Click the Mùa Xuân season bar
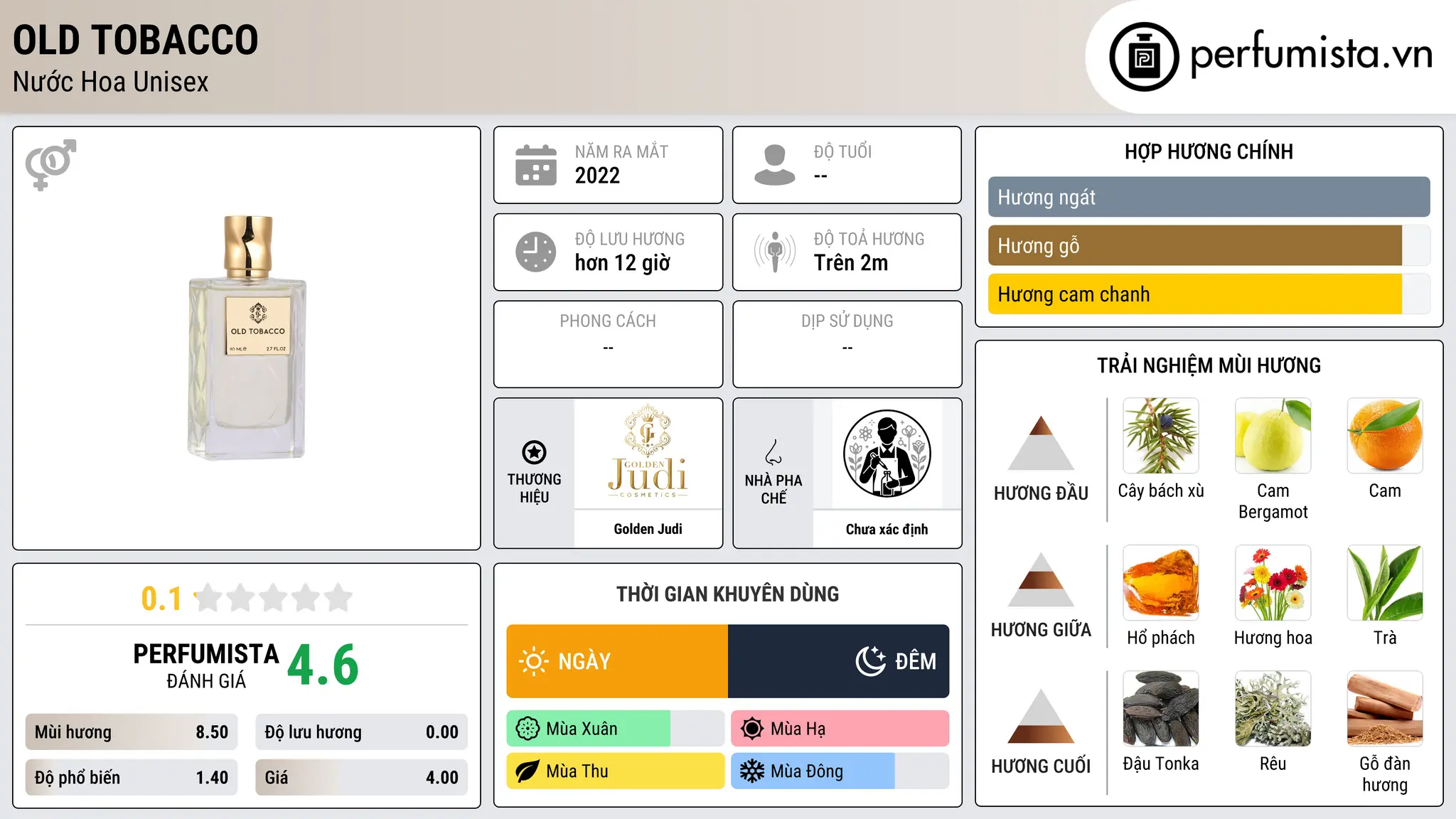1456x819 pixels. coord(616,729)
